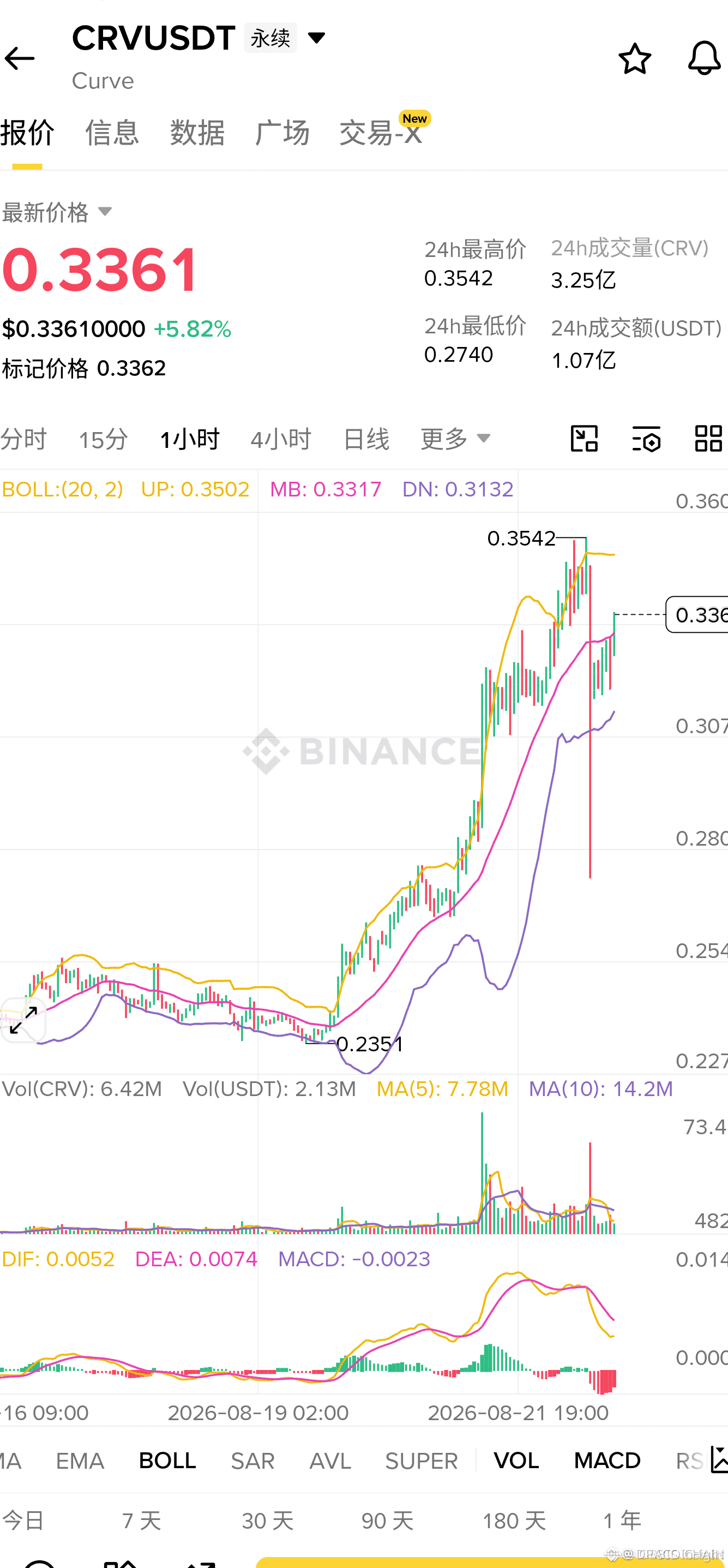The image size is (728, 1568).
Task: Tap the 24h最低价 0.2740 value
Action: 459,354
